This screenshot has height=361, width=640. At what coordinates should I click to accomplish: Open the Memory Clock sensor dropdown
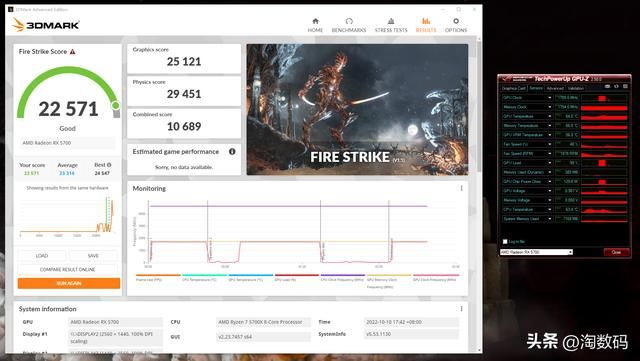(550, 107)
